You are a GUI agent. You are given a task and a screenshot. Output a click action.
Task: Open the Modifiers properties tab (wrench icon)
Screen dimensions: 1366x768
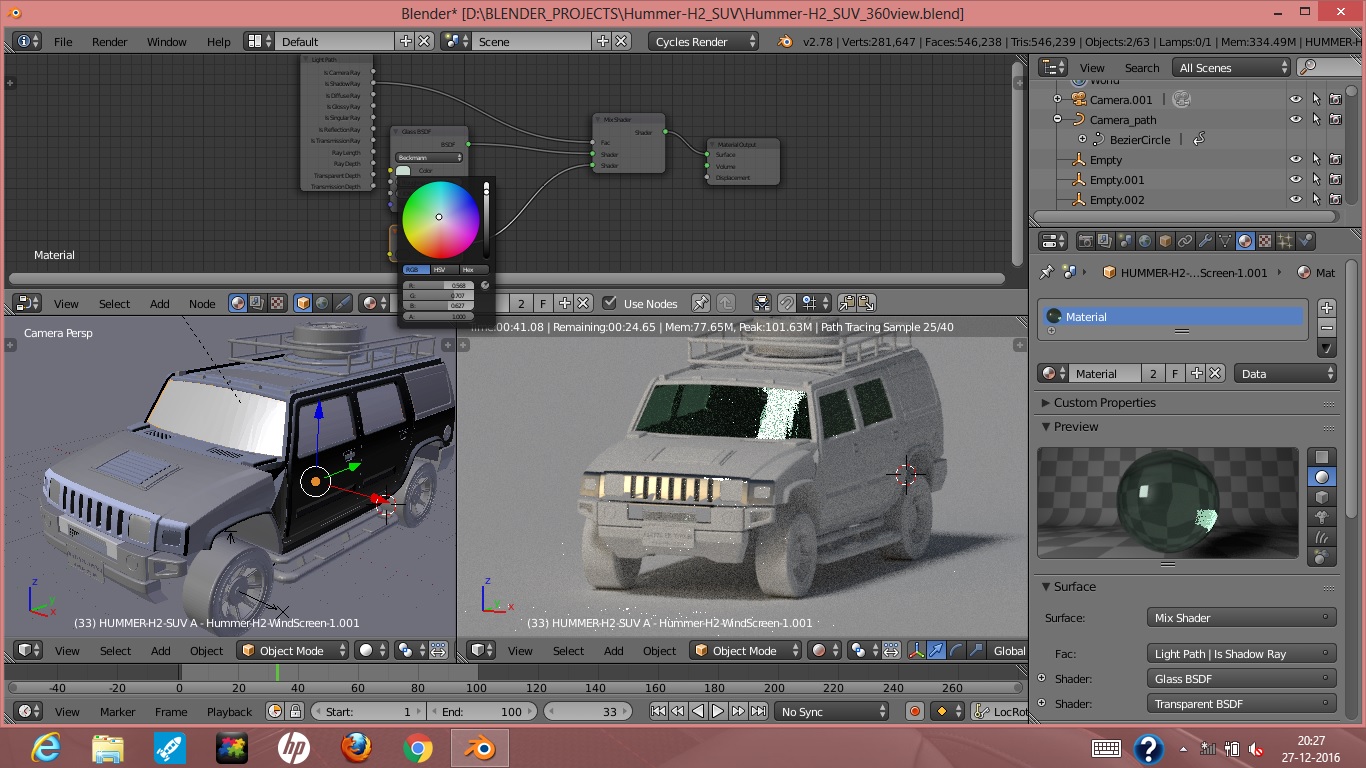tap(1205, 241)
